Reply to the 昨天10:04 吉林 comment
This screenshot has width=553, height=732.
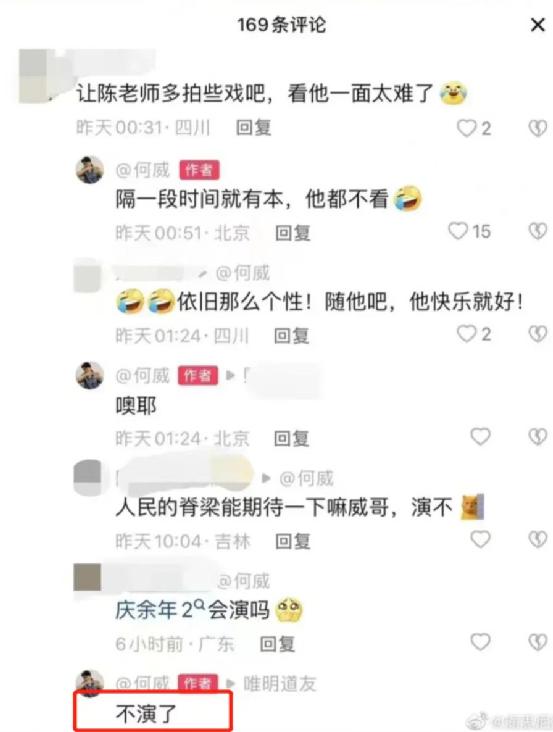[293, 541]
